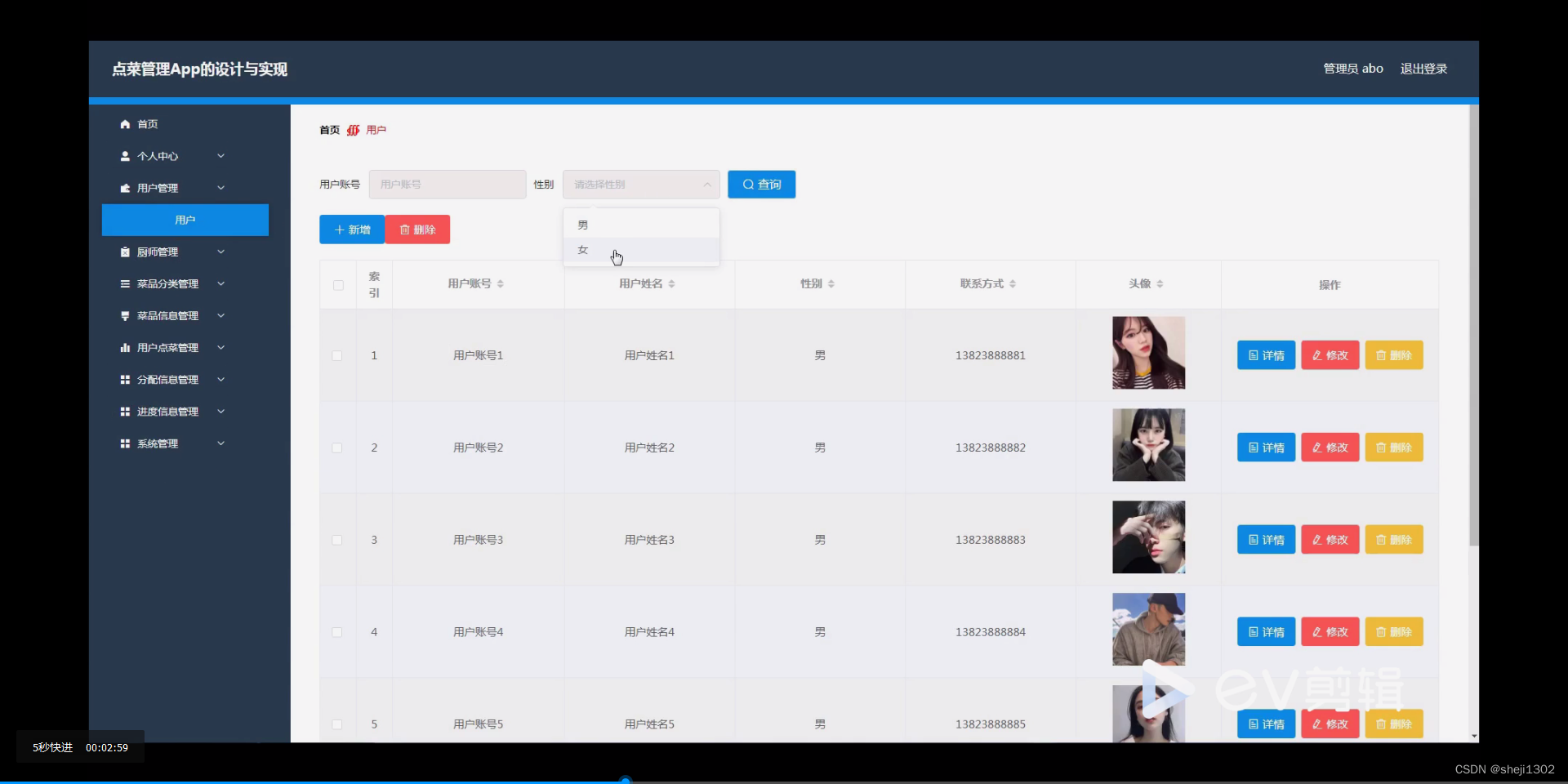Click the 系统管理 sidebar icon
The height and width of the screenshot is (784, 1568).
[125, 443]
